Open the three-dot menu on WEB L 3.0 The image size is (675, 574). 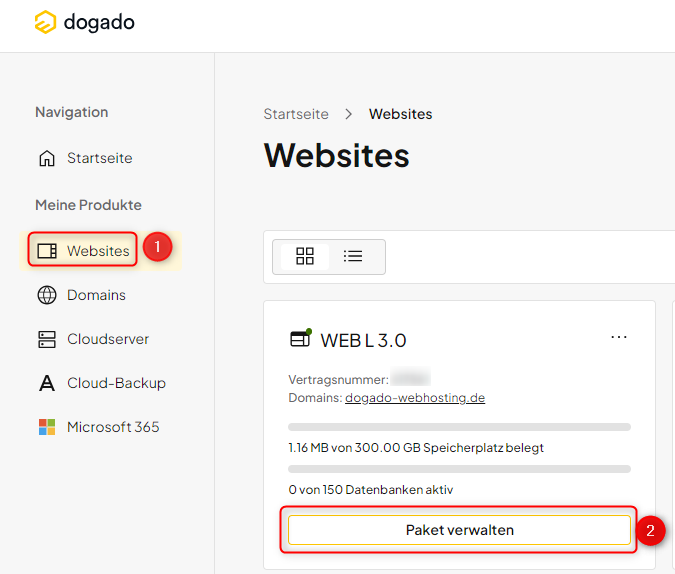tap(619, 337)
